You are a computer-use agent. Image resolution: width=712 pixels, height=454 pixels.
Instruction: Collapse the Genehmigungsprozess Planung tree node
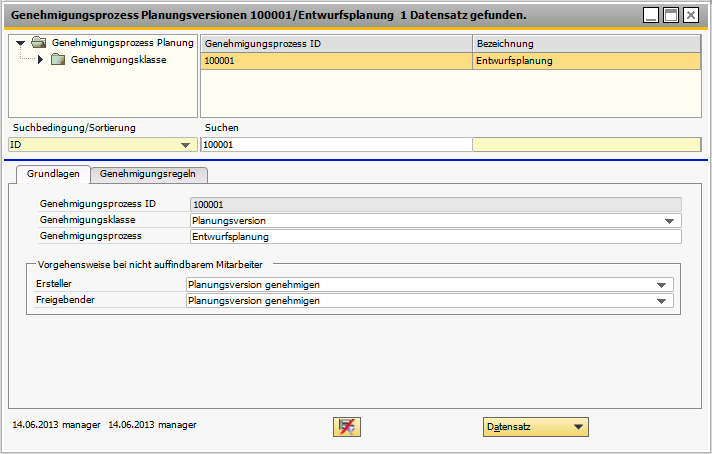tap(20, 43)
